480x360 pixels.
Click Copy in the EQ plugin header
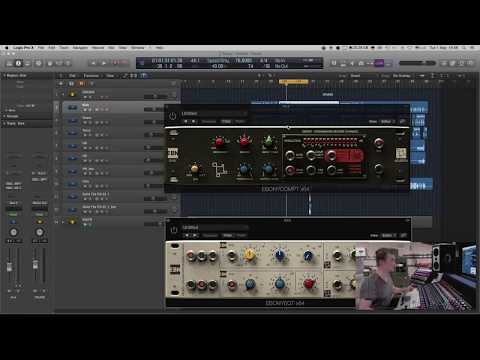(x=228, y=235)
